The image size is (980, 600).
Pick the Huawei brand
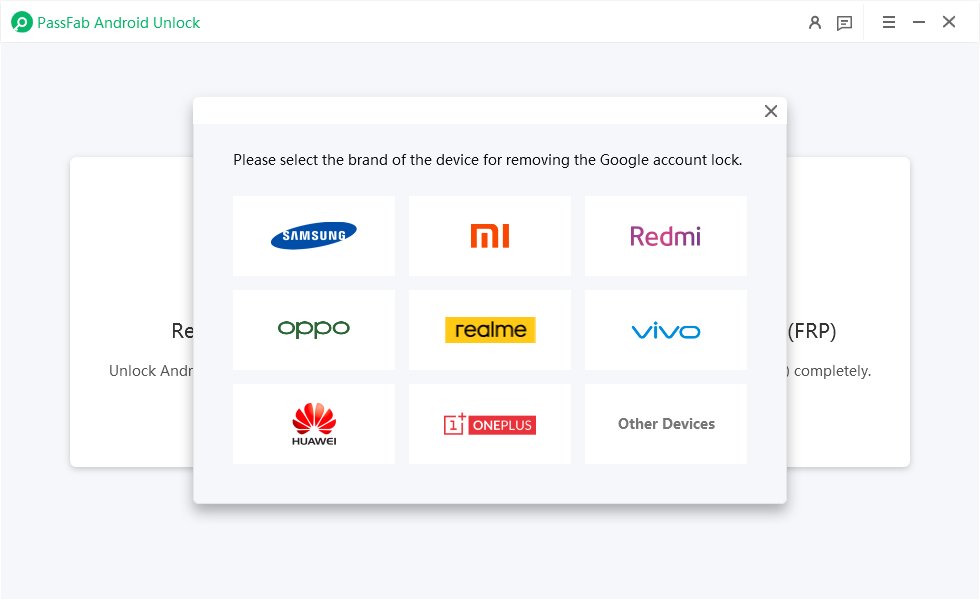tap(313, 423)
